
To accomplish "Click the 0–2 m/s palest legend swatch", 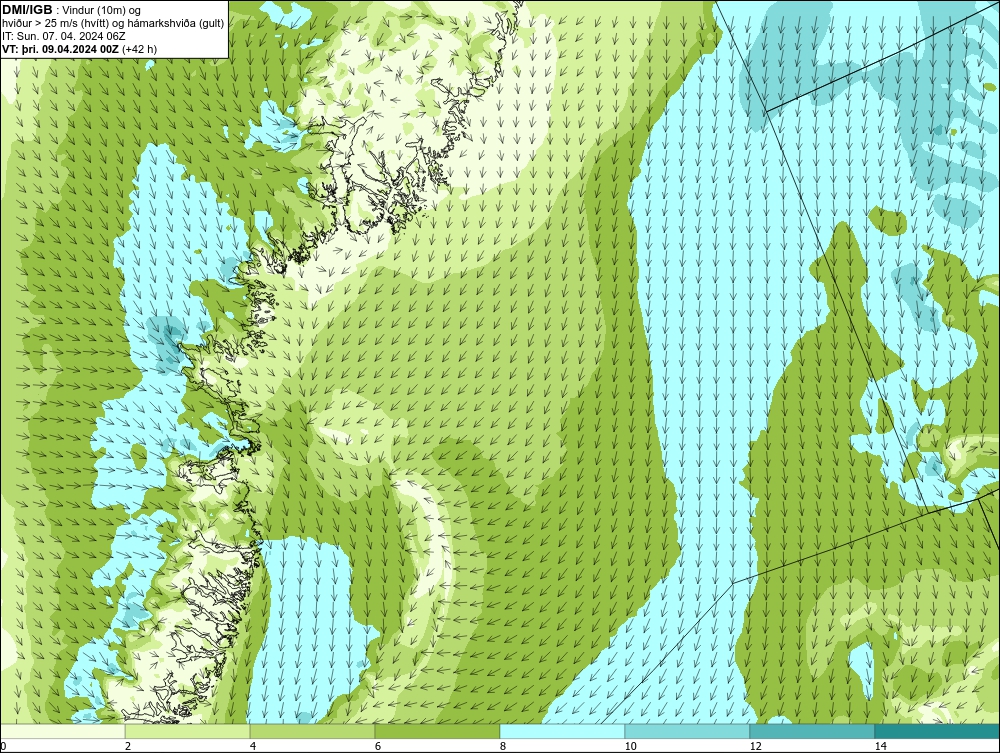I will 62,731.
